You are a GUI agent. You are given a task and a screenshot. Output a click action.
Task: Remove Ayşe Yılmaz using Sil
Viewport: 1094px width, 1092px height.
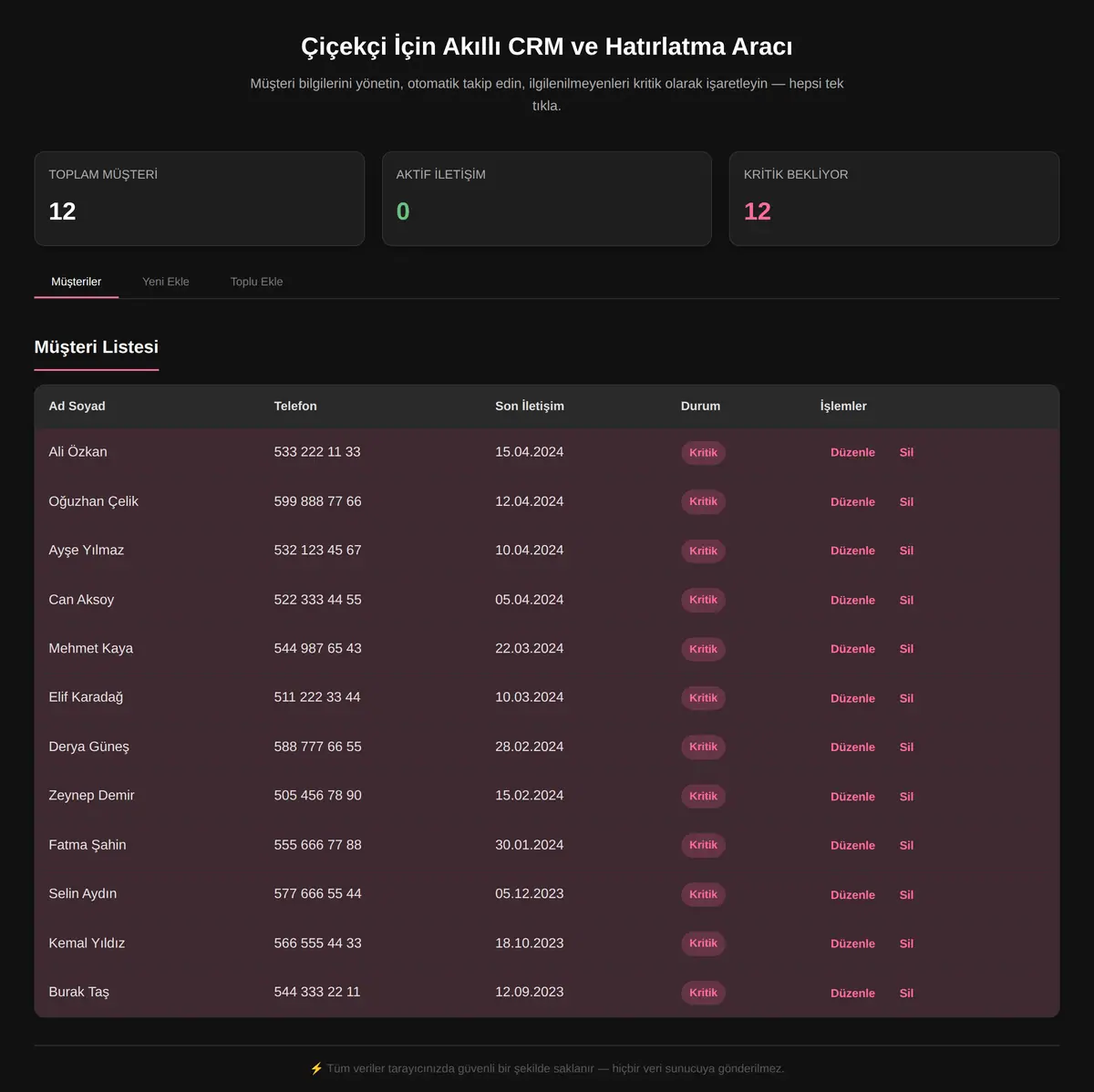906,551
